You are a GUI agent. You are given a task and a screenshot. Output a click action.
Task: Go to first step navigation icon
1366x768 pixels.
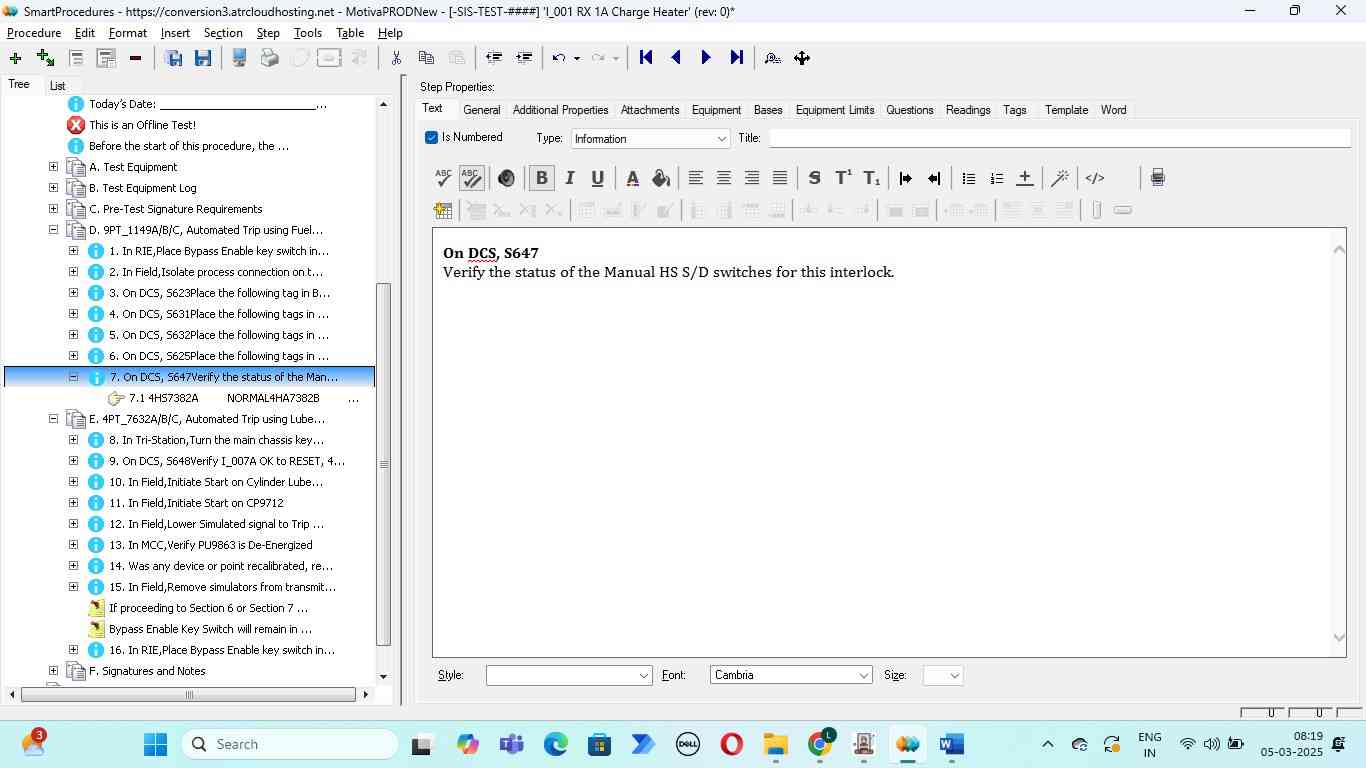[646, 58]
